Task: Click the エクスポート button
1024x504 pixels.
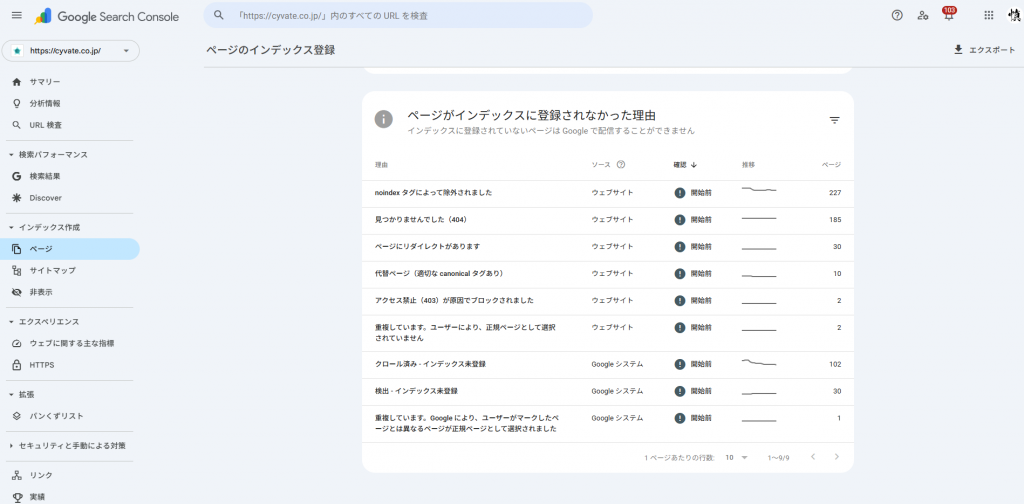Action: [984, 49]
